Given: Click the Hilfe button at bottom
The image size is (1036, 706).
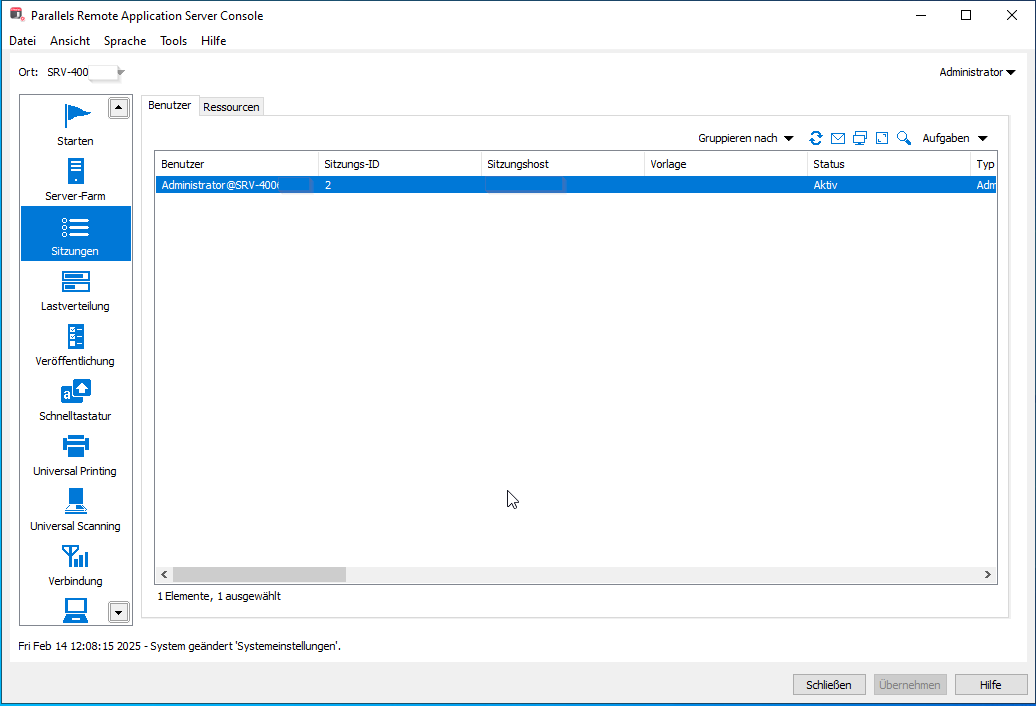Looking at the screenshot, I should coord(990,685).
